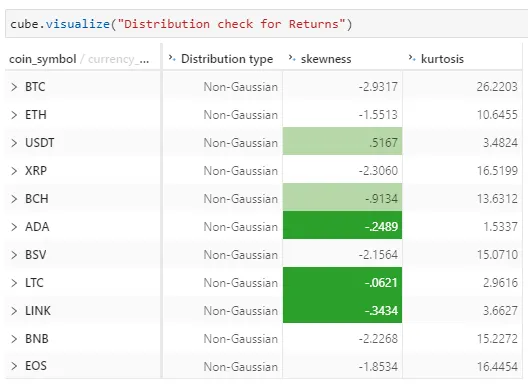Expand the XRP coin row
This screenshot has height=387, width=528.
14,171
